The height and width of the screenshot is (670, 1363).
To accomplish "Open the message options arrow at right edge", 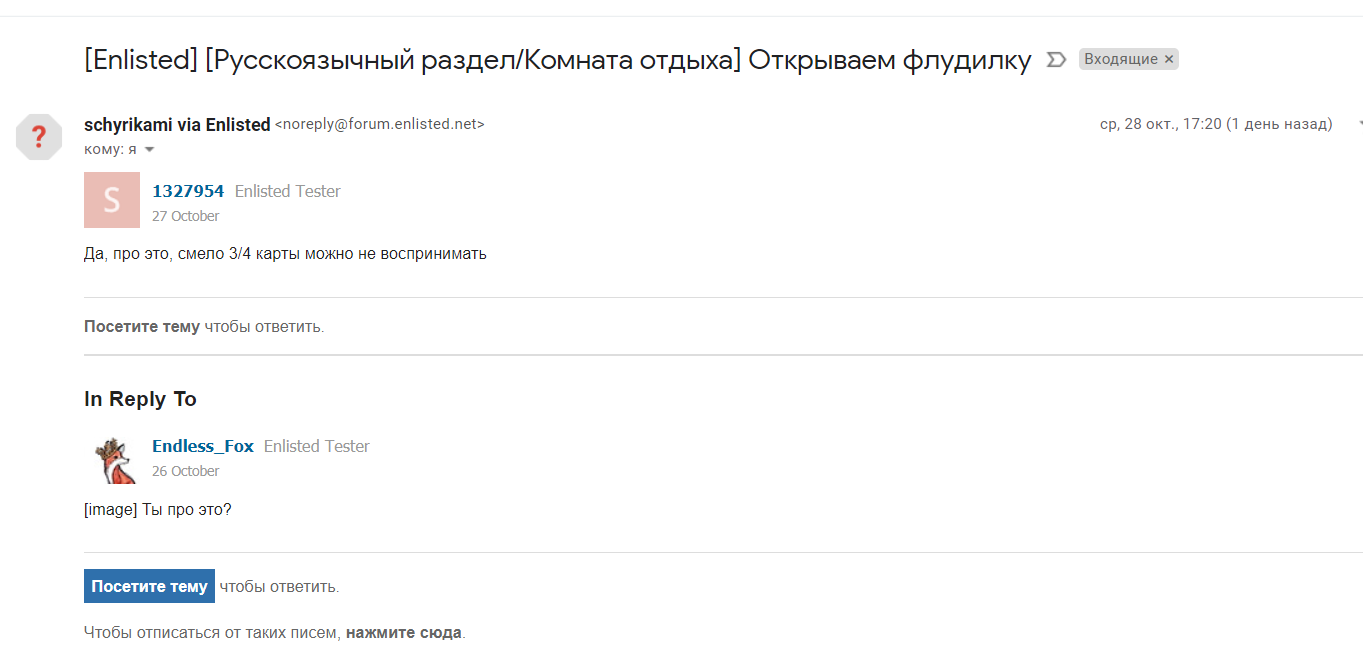I will coord(1359,124).
